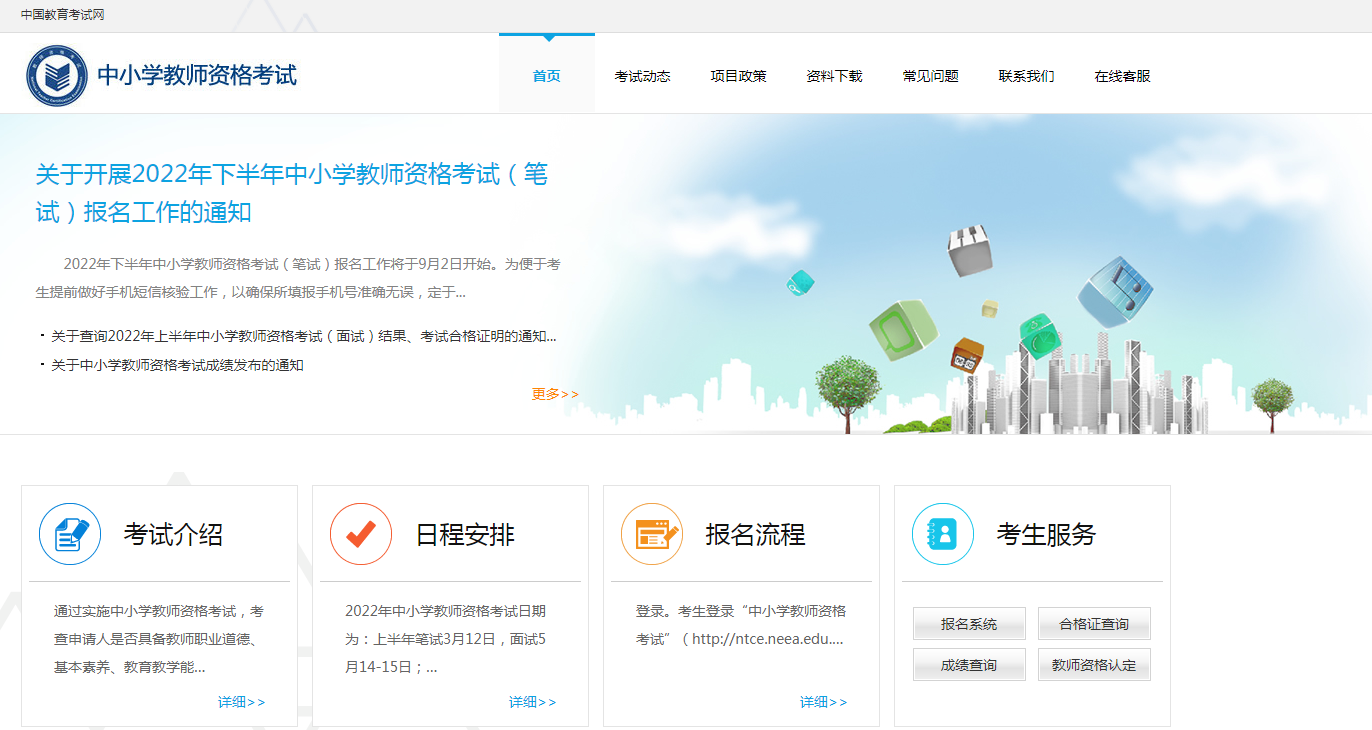Expand news list with 更多>> link
Image resolution: width=1372 pixels, height=730 pixels.
pyautogui.click(x=555, y=394)
